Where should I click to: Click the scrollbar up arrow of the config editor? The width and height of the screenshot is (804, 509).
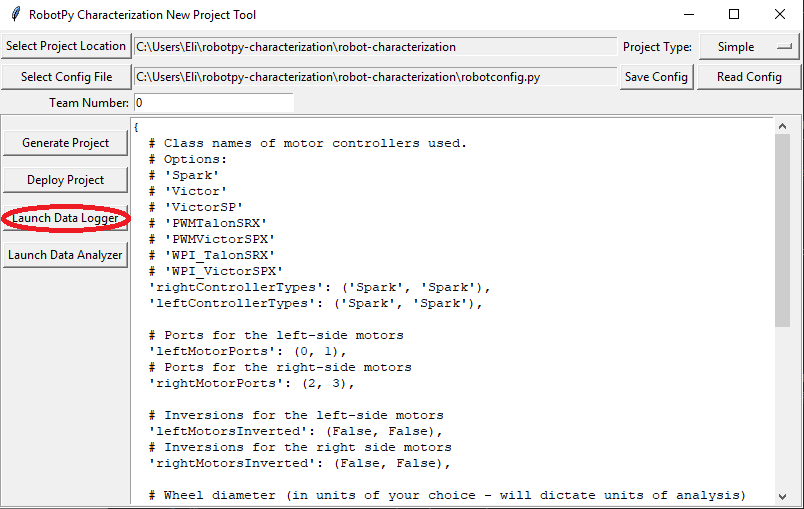pos(782,125)
